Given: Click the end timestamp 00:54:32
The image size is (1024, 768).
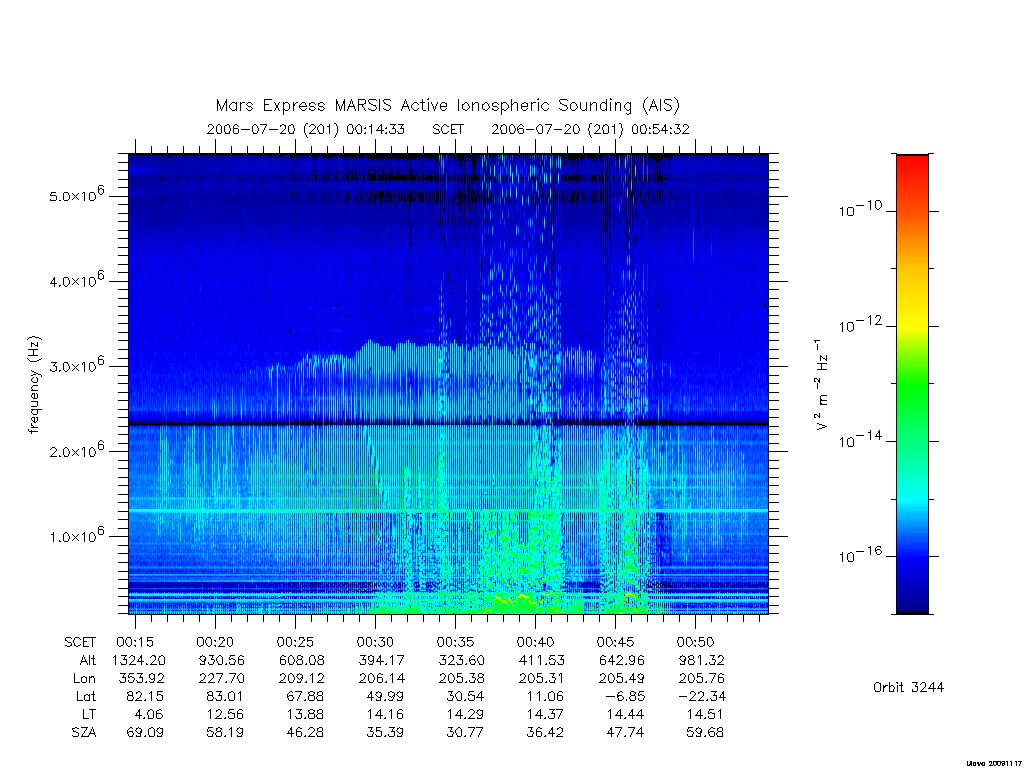Looking at the screenshot, I should [660, 129].
